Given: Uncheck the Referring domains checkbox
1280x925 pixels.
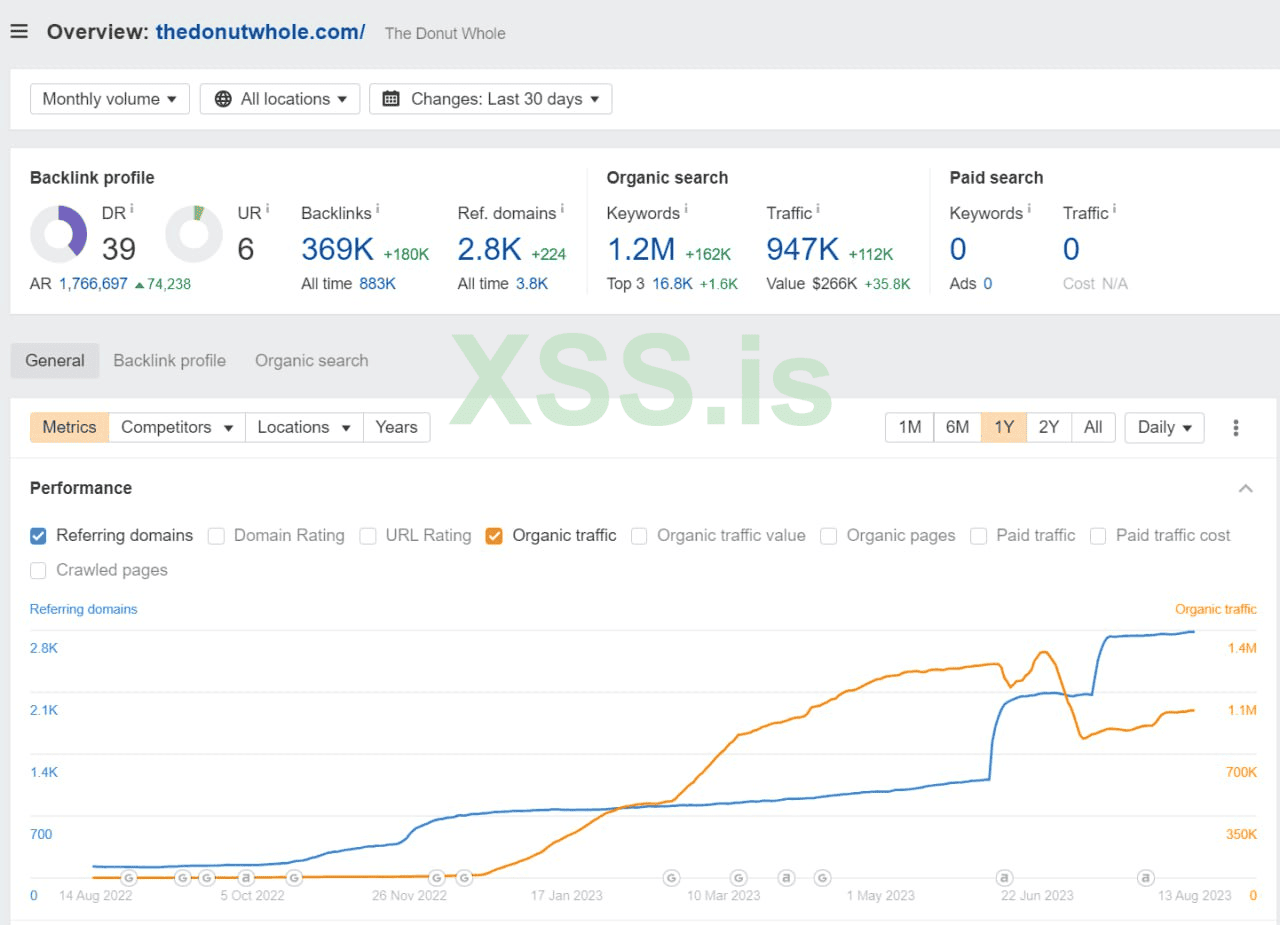Looking at the screenshot, I should [38, 536].
